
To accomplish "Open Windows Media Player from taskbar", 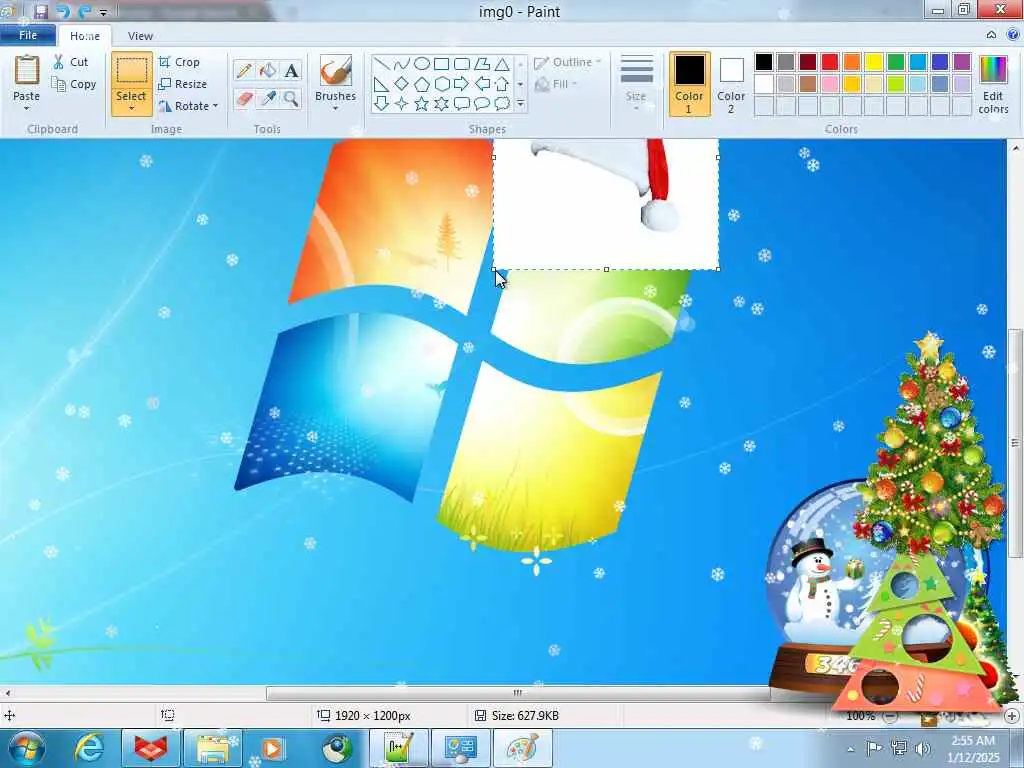I will pyautogui.click(x=274, y=748).
